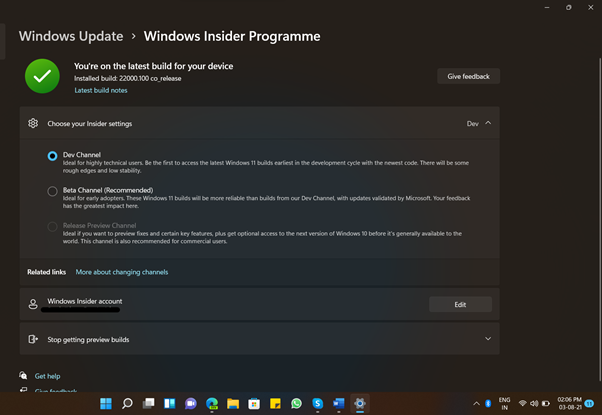Viewport: 602px width, 415px height.
Task: Open Latest build notes link
Action: [x=101, y=90]
